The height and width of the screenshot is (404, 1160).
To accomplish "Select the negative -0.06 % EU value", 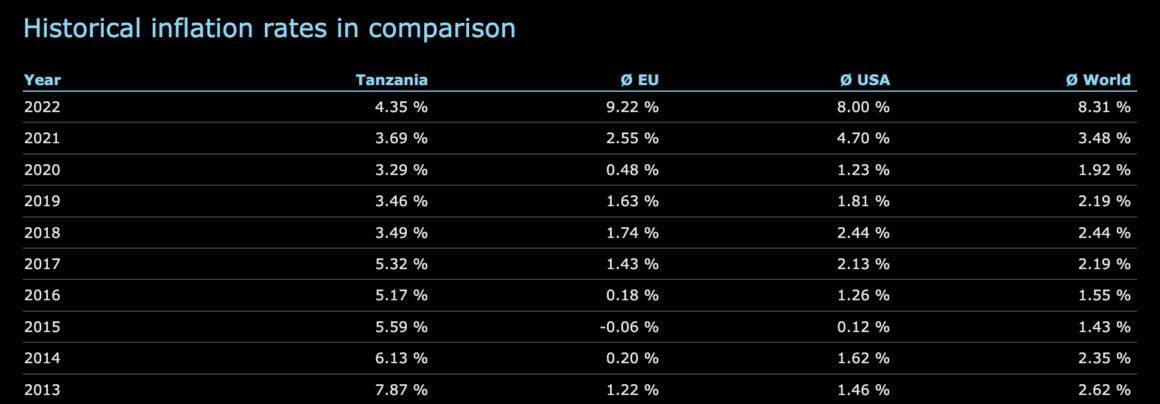I will point(626,327).
